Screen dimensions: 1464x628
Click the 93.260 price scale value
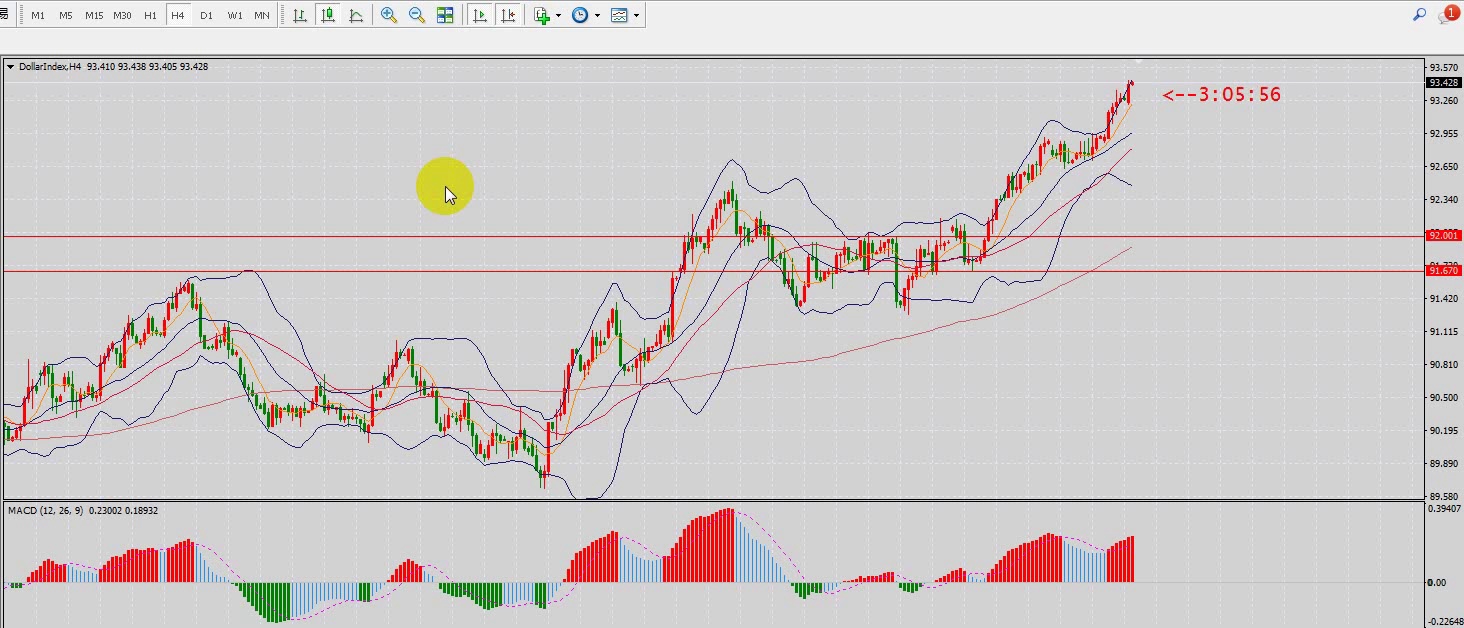1444,101
